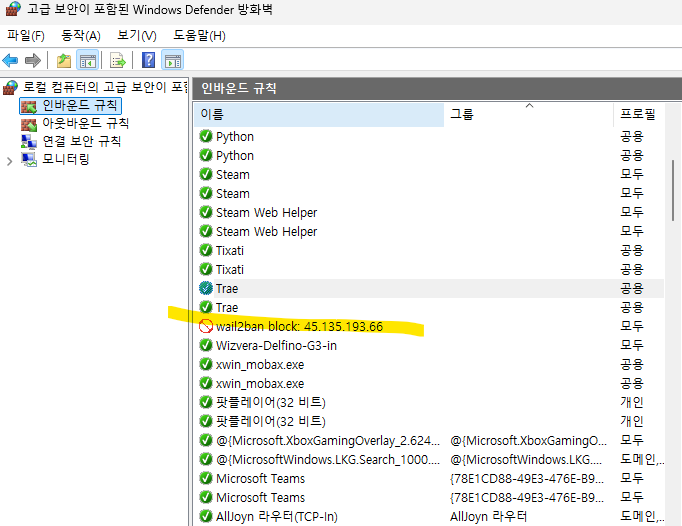Click the green check icon beside AllJoyn 라우터(TCP-In)
Viewport: 682px width, 526px height.
tap(205, 516)
